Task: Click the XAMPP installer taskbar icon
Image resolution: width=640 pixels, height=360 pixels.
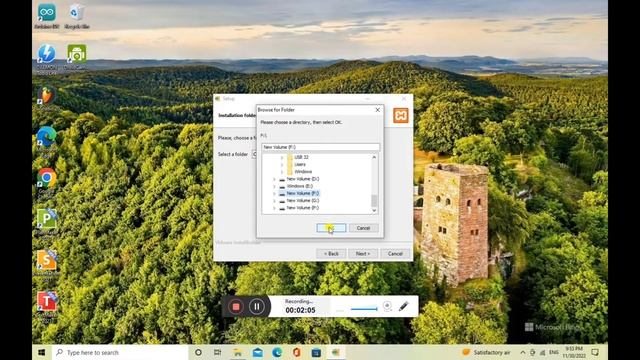Action: [x=336, y=352]
